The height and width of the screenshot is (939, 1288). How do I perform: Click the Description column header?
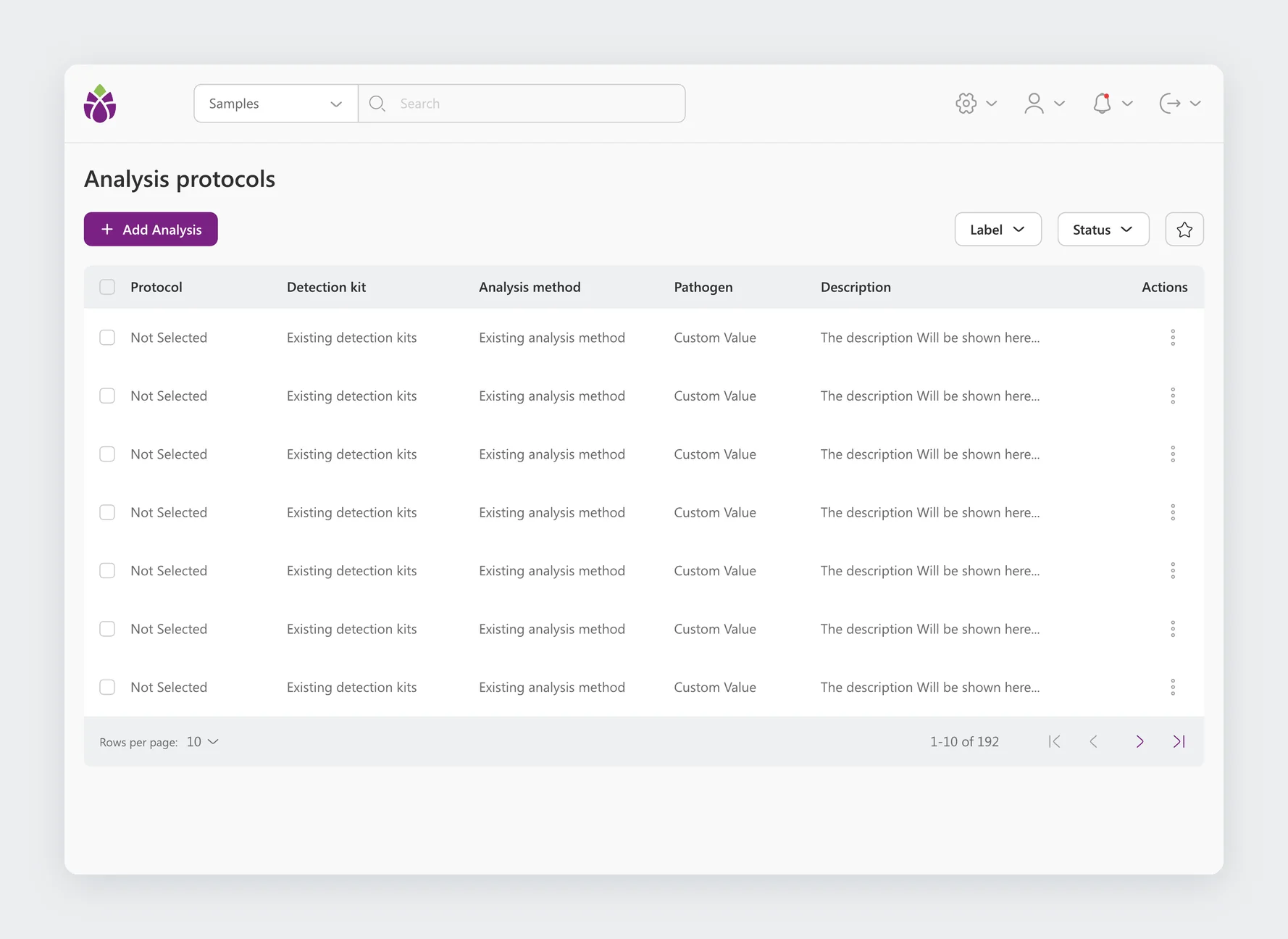856,287
